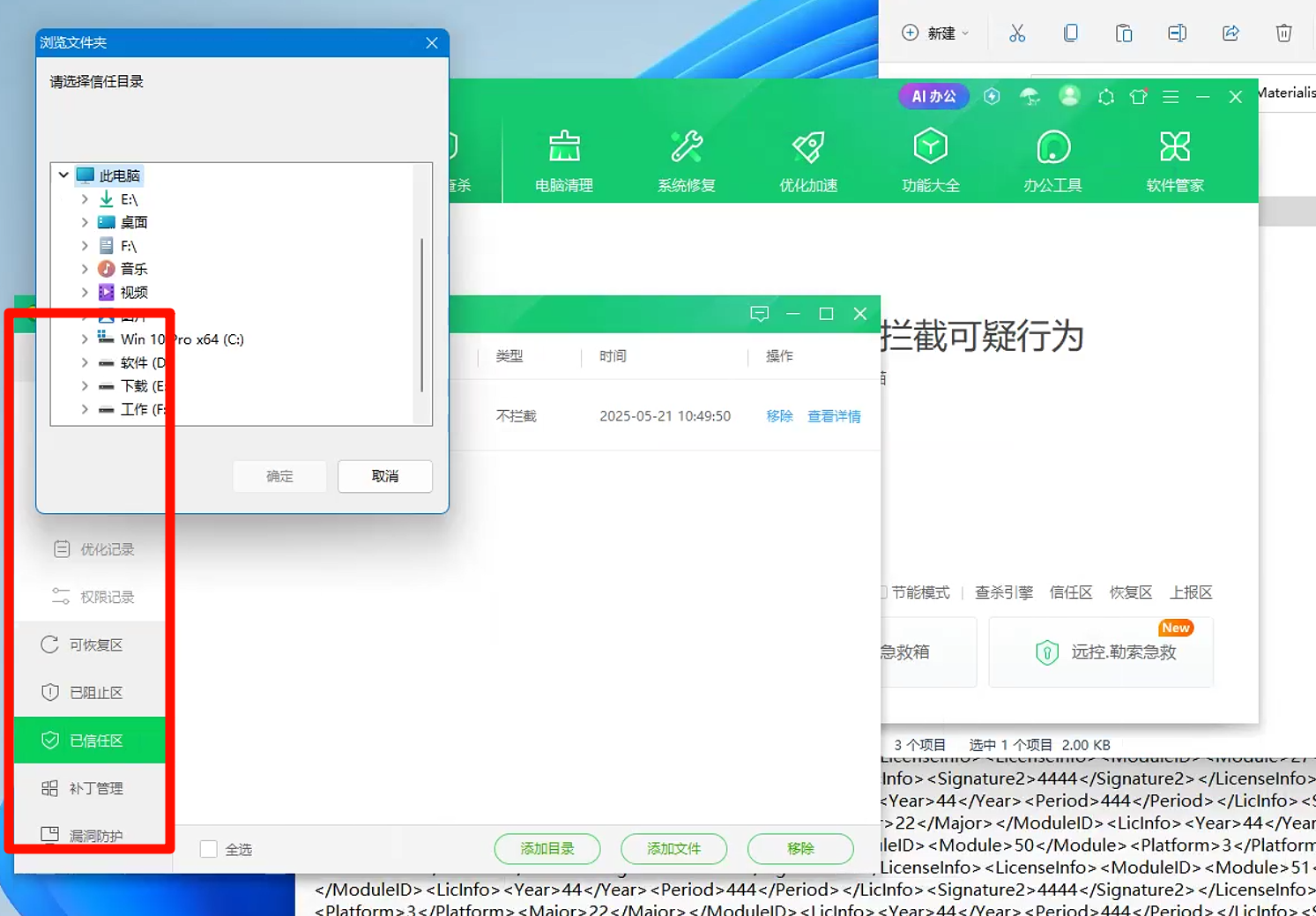Click the 添加文件 button
Viewport: 1316px width, 916px height.
point(673,849)
